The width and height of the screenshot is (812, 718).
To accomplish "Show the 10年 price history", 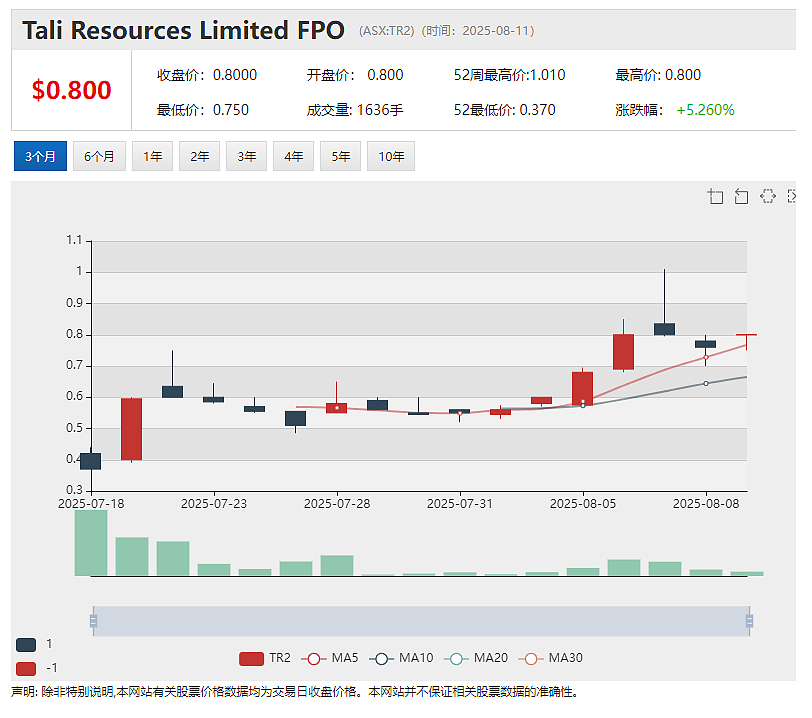I will click(391, 156).
